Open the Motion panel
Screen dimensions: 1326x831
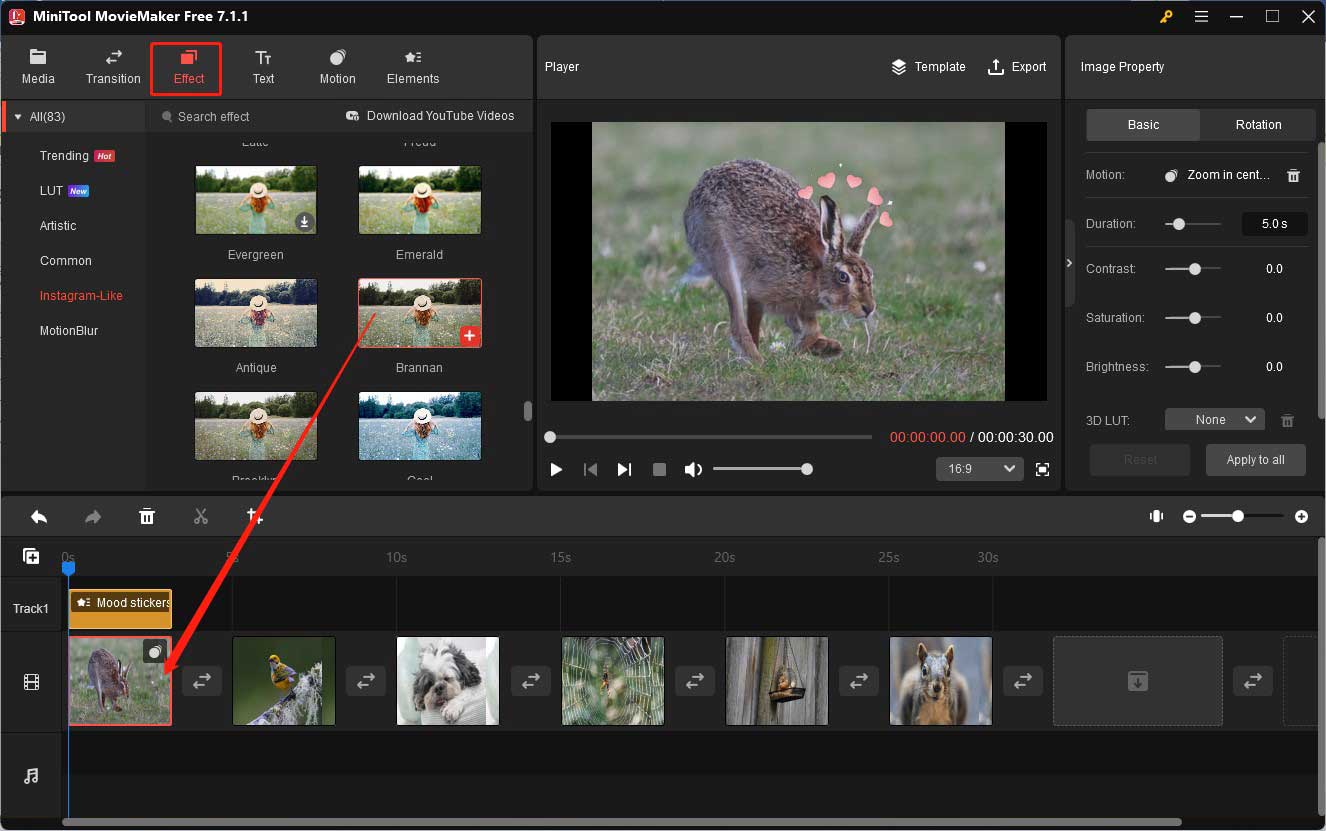click(x=337, y=66)
